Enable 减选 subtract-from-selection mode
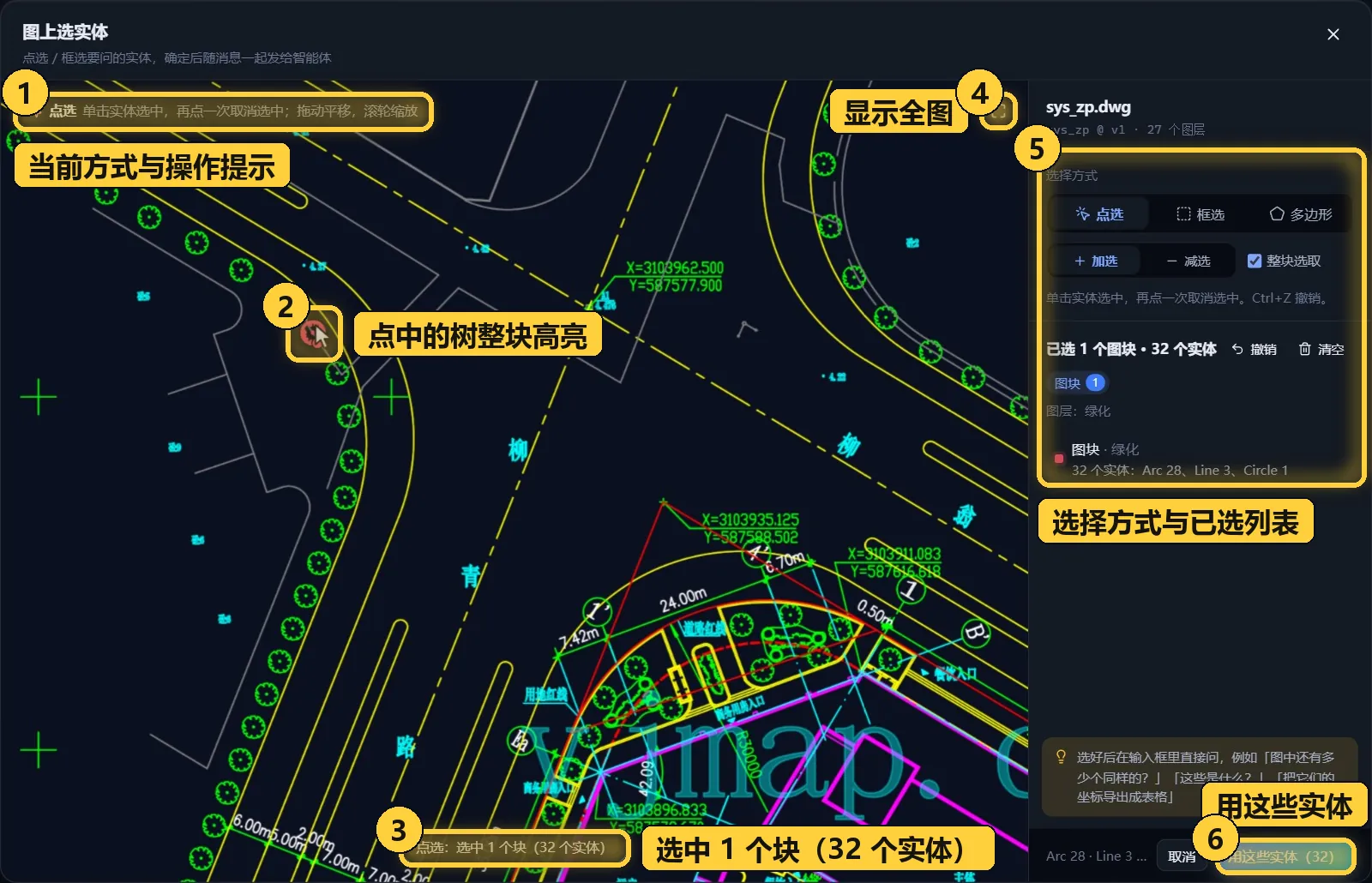 click(1188, 261)
